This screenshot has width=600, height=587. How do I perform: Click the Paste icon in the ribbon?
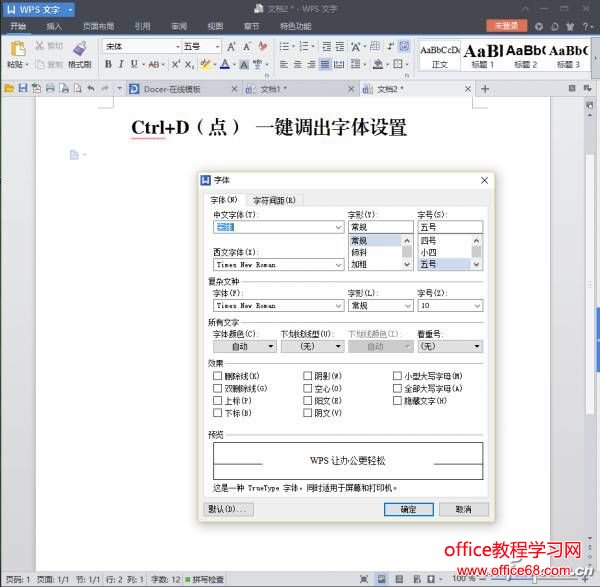[18, 49]
